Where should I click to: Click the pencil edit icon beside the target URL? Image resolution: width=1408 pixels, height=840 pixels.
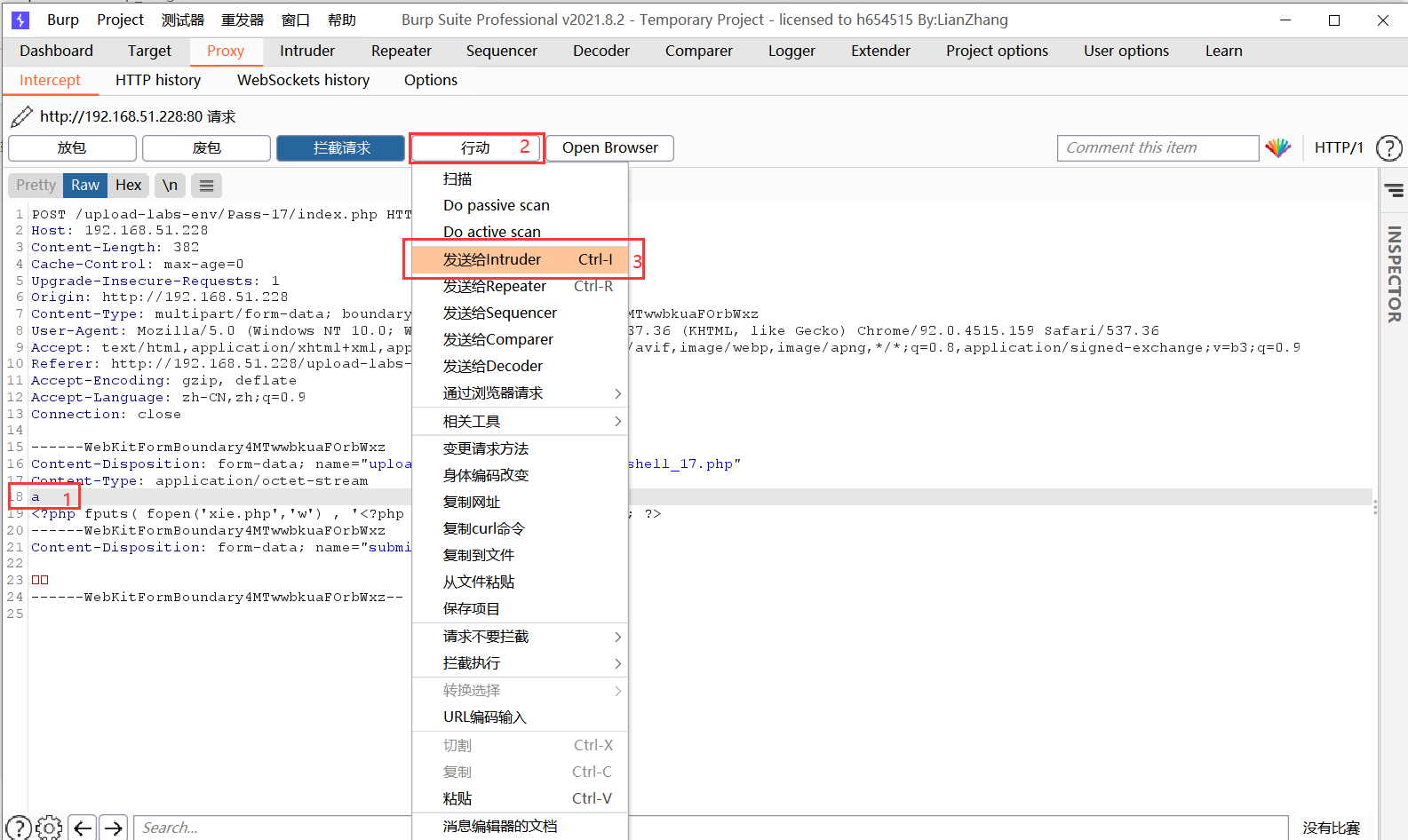(22, 116)
